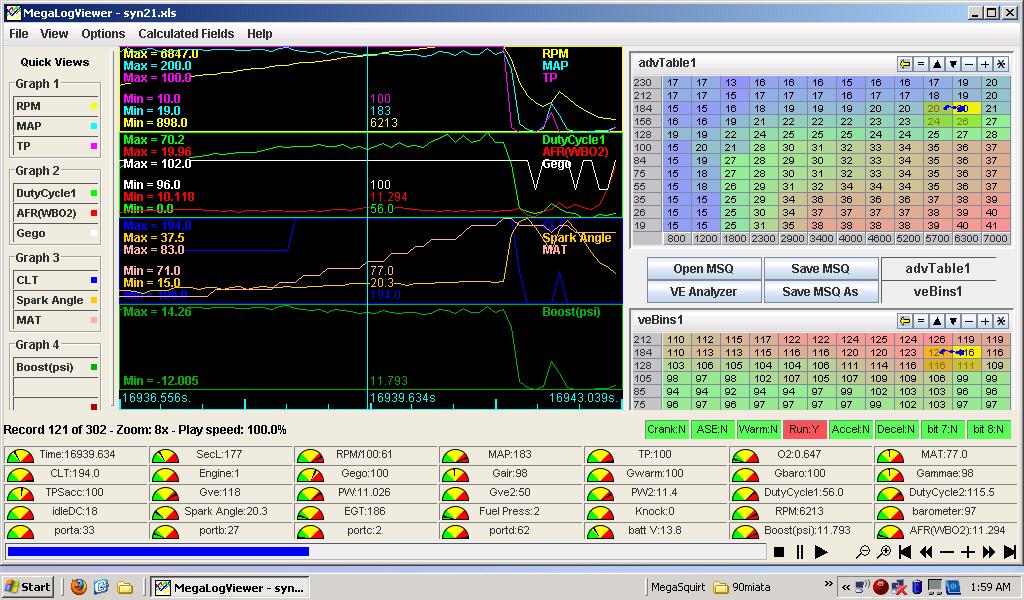Pause the log playback
Image resolution: width=1024 pixels, height=600 pixels.
pyautogui.click(x=800, y=552)
